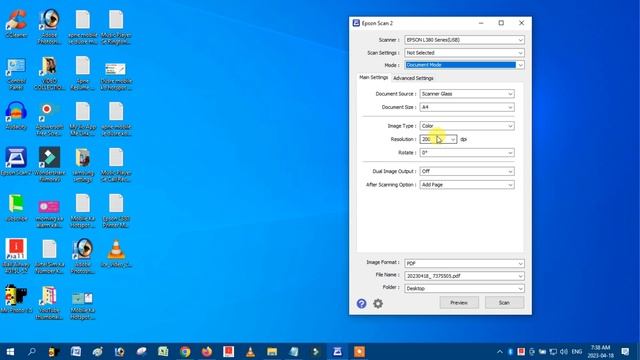Open the Epson Scan 2 desktop shortcut
Image resolution: width=640 pixels, height=360 pixels.
coord(16,161)
